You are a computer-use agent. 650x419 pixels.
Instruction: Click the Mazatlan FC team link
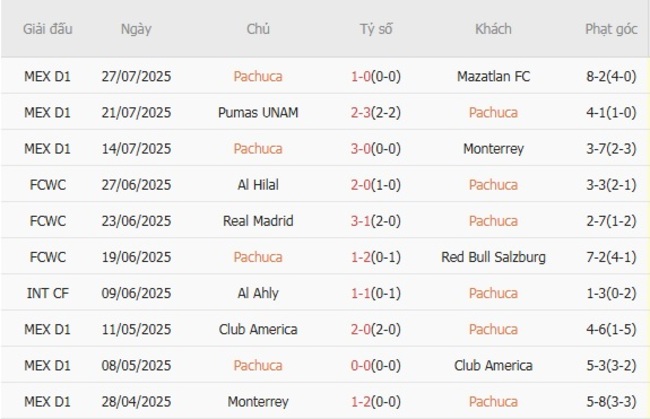tap(493, 76)
